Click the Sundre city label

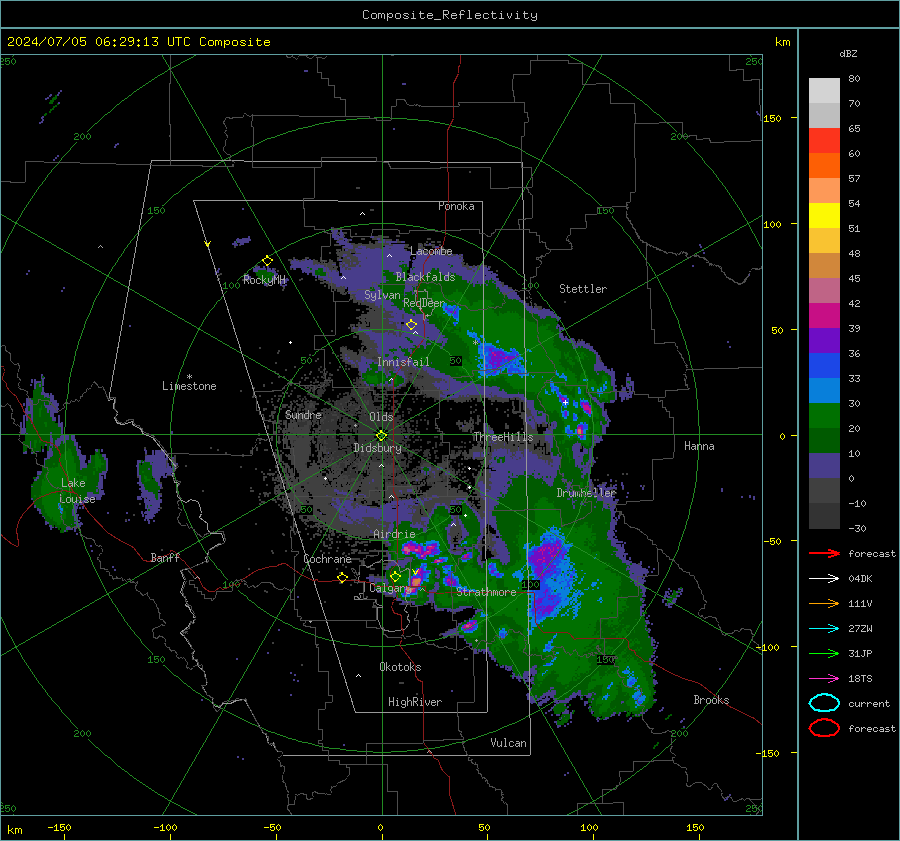(x=303, y=414)
